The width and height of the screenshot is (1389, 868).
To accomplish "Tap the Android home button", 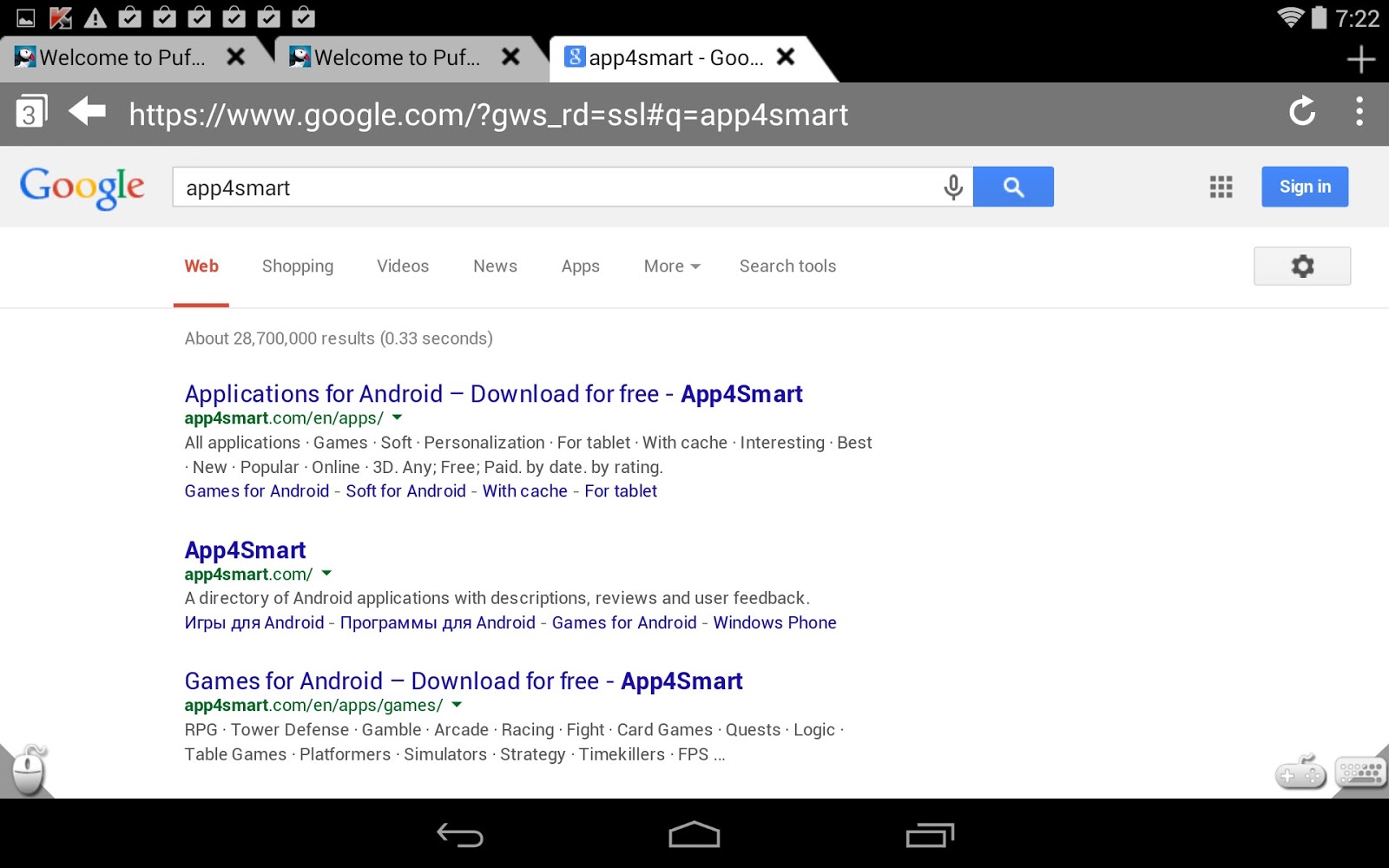I will tap(694, 834).
